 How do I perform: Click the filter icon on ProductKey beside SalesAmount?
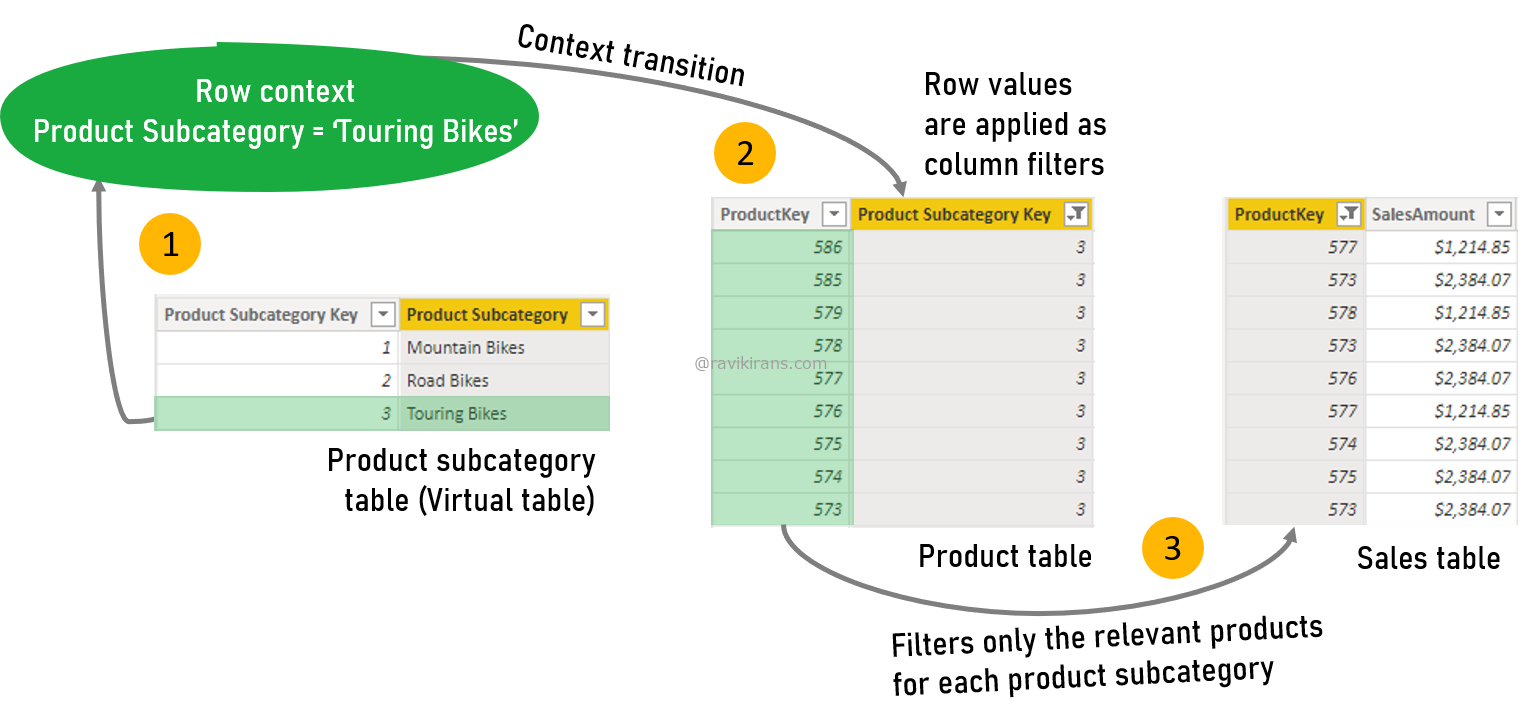click(1349, 214)
